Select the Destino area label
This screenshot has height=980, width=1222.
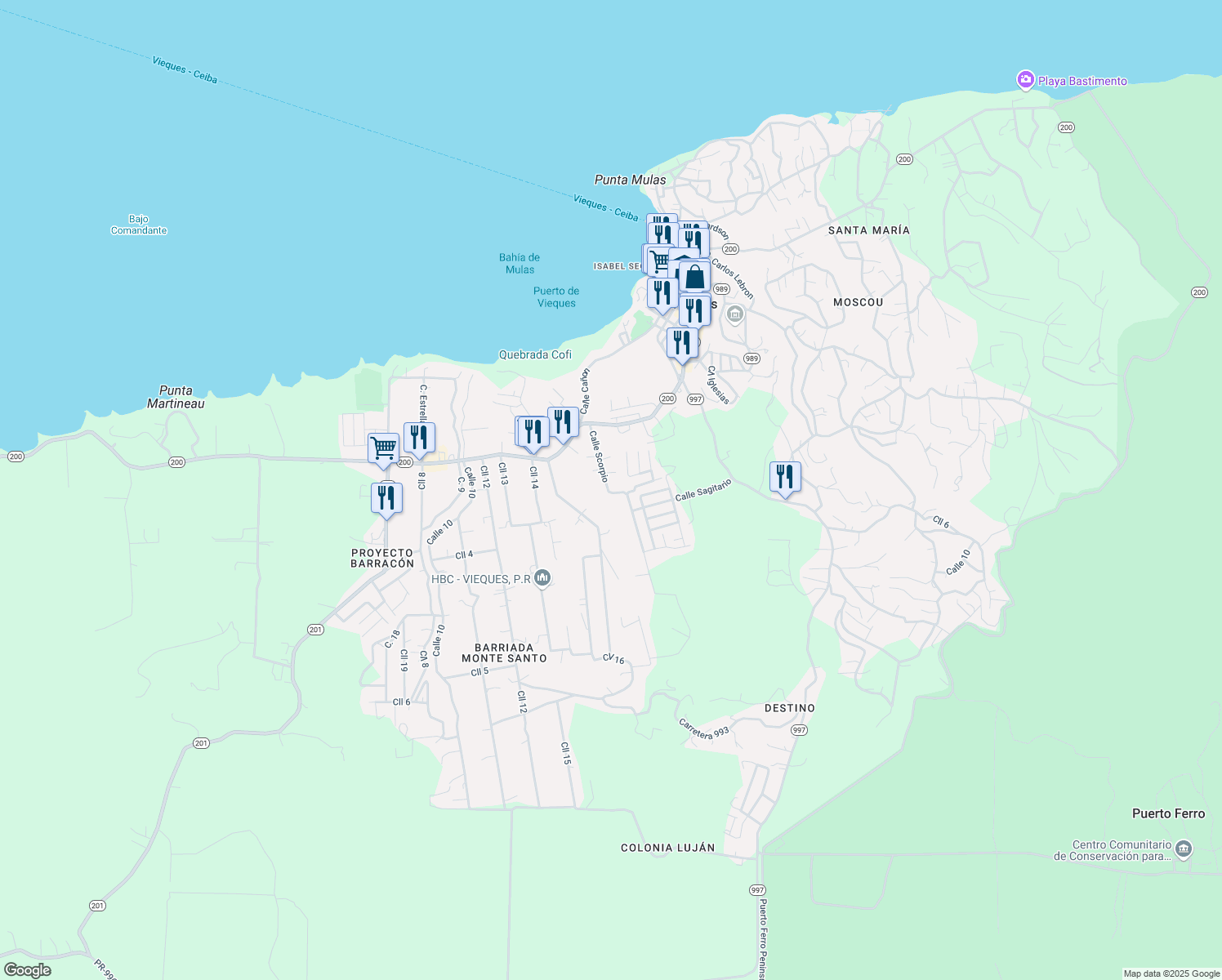pyautogui.click(x=790, y=707)
